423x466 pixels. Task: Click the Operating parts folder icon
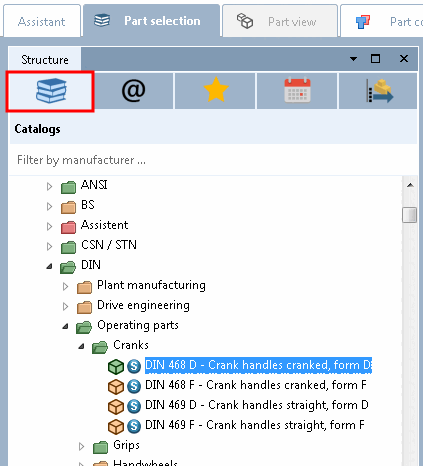point(84,327)
